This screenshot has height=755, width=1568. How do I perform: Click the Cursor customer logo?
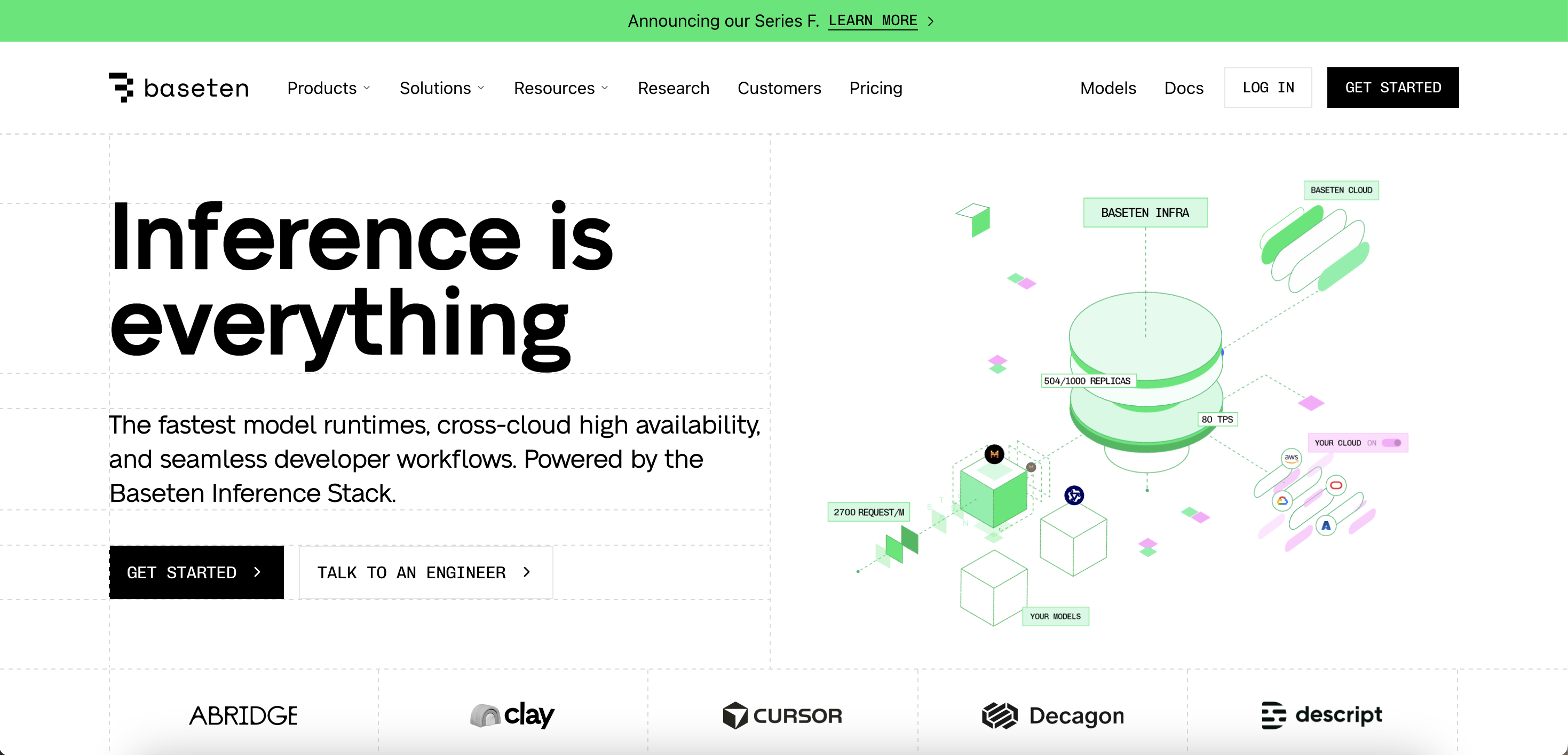(x=782, y=715)
